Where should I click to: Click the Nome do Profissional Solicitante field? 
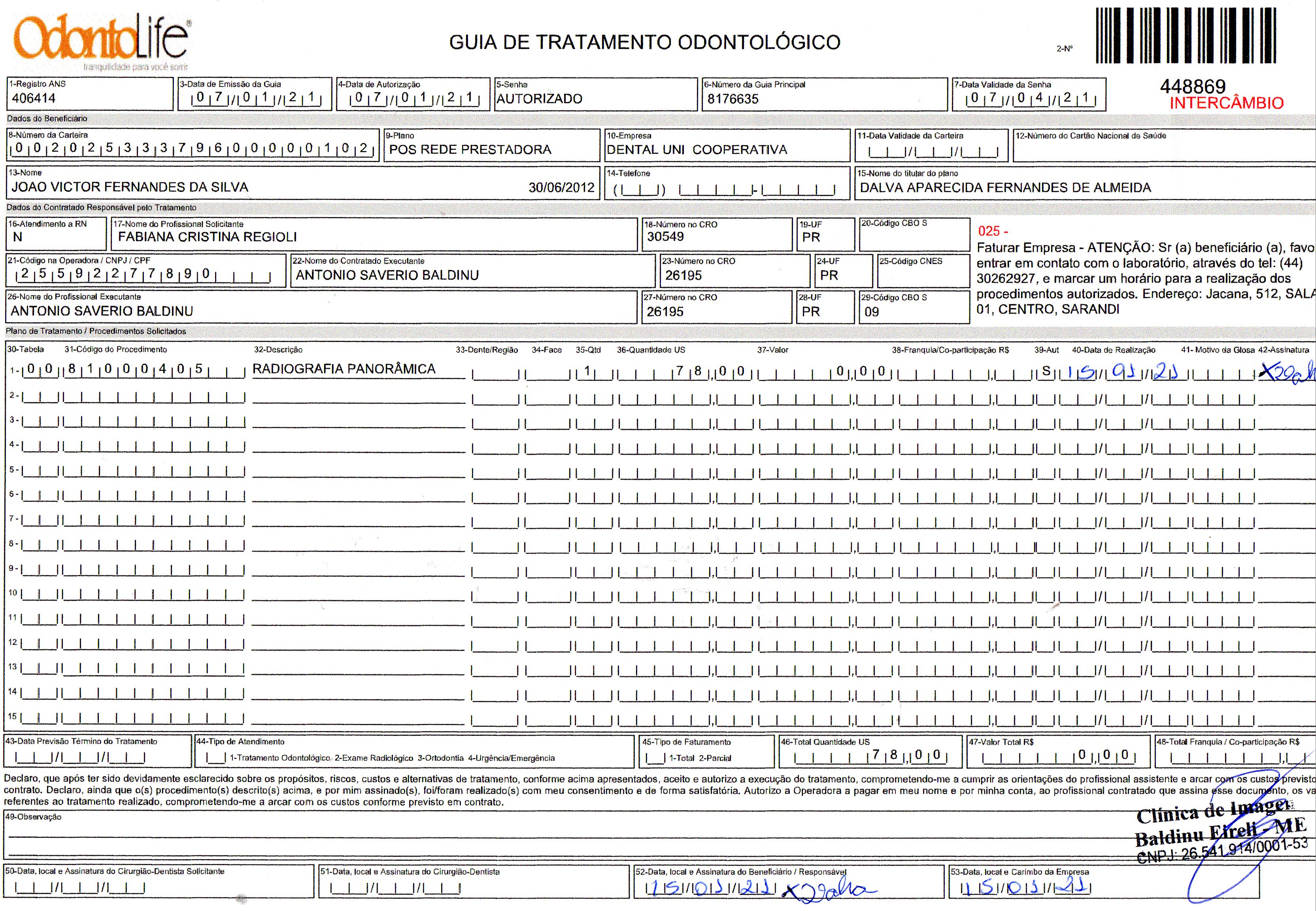(x=207, y=237)
